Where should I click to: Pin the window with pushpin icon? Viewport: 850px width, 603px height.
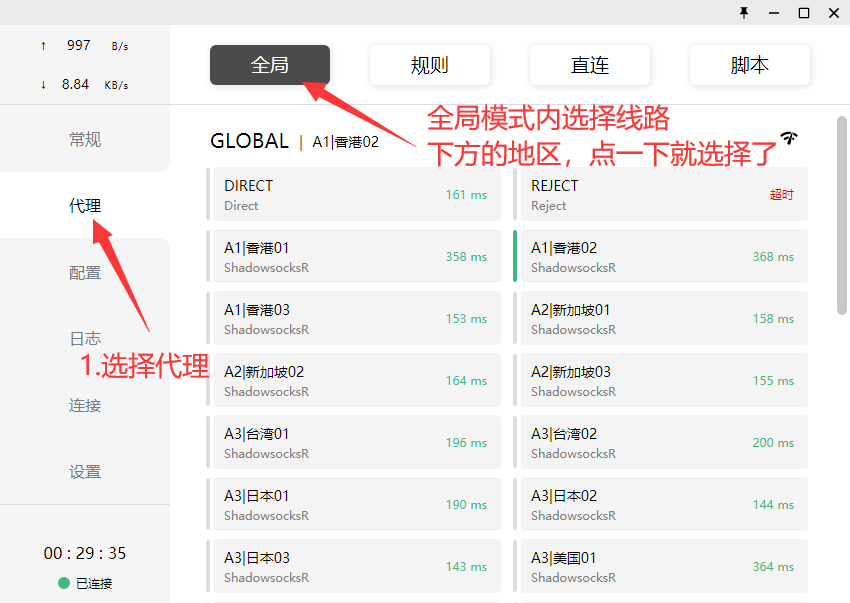(743, 12)
